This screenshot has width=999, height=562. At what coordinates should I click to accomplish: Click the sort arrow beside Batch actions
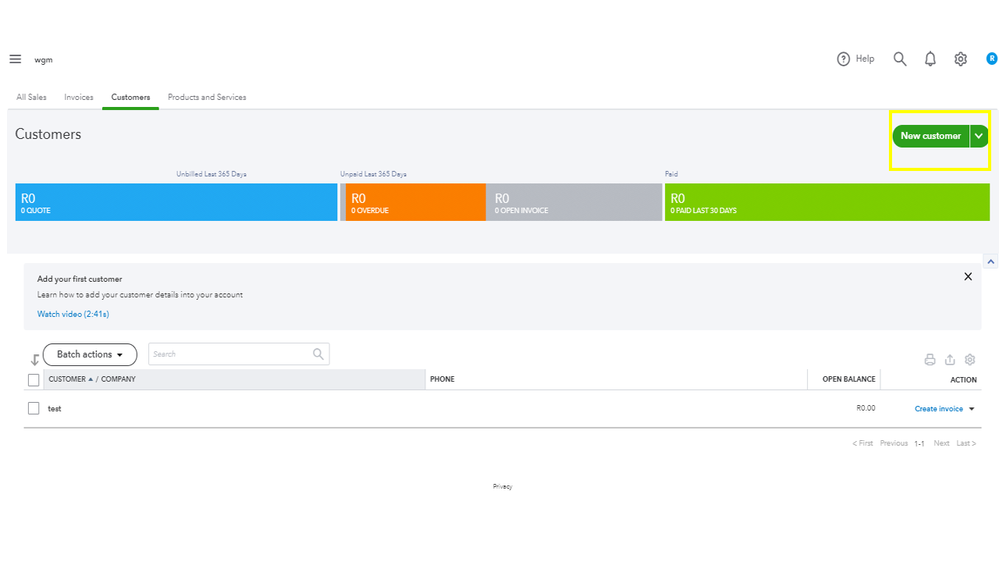coord(35,360)
